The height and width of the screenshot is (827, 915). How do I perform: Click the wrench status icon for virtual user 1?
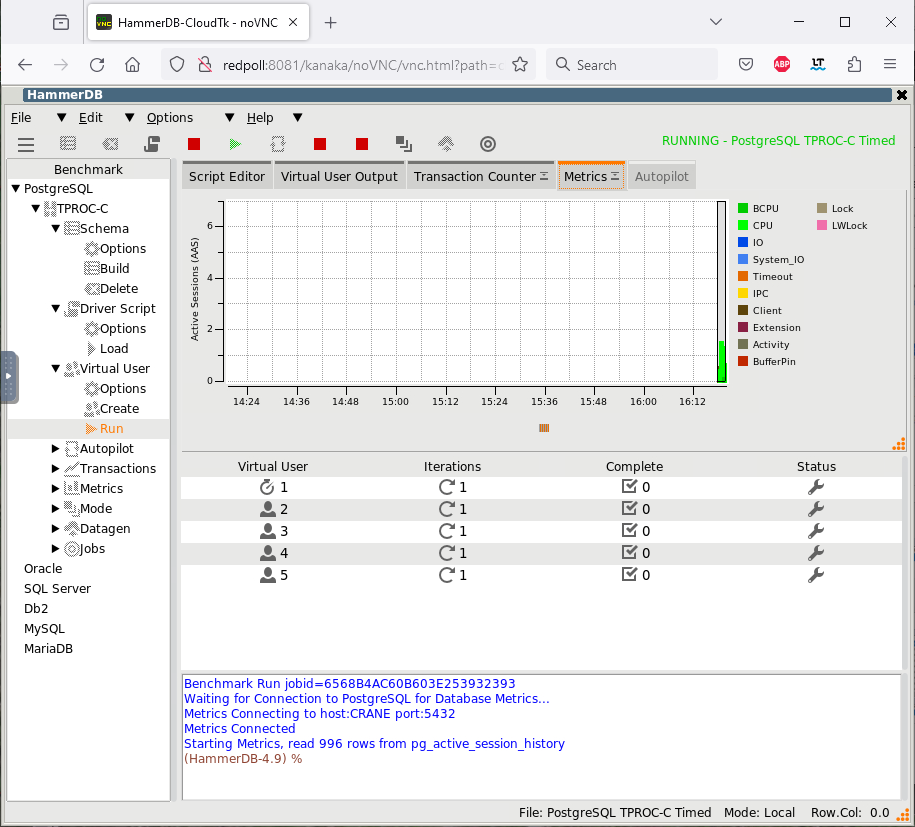tap(816, 487)
